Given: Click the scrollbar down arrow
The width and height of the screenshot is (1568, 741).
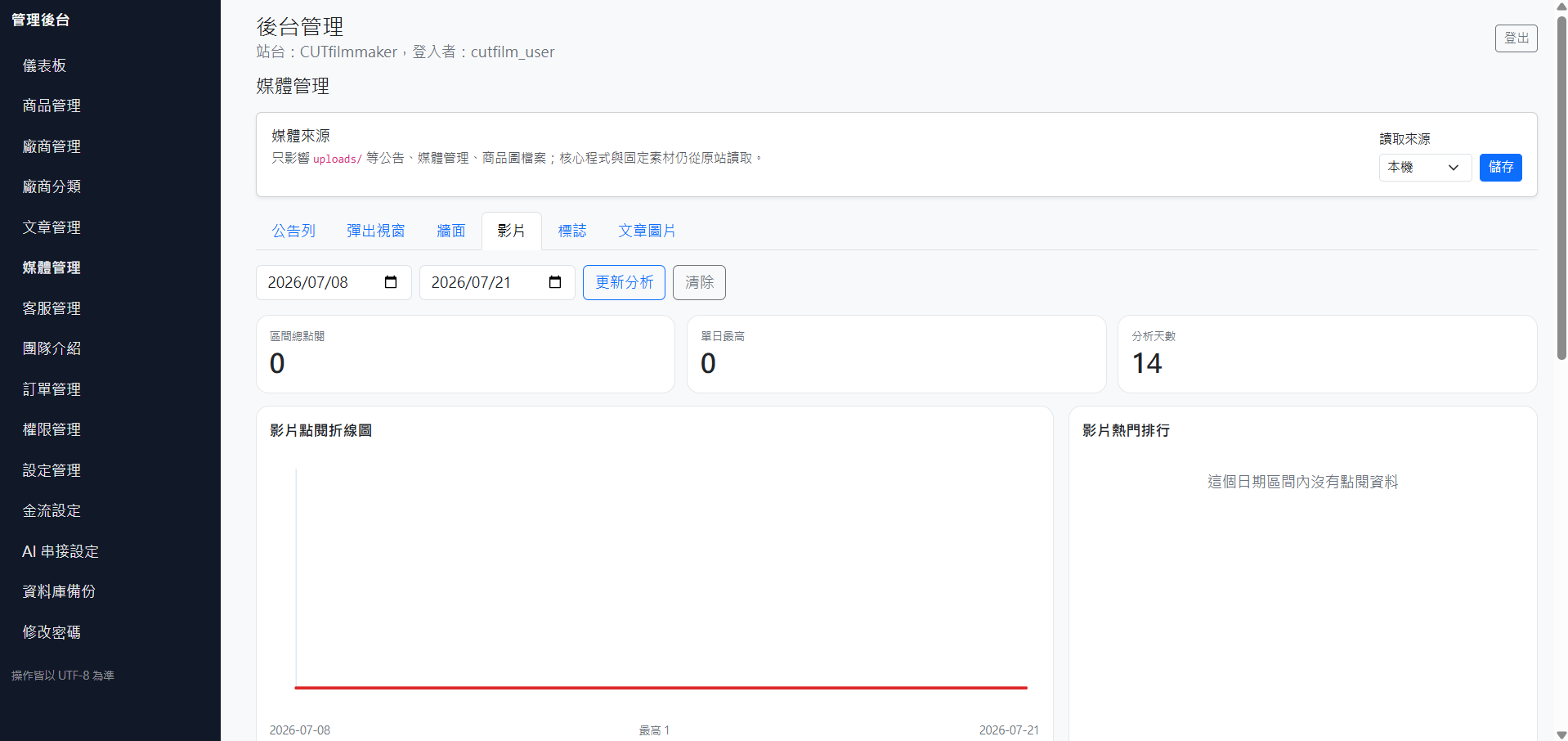Looking at the screenshot, I should click(x=1561, y=734).
